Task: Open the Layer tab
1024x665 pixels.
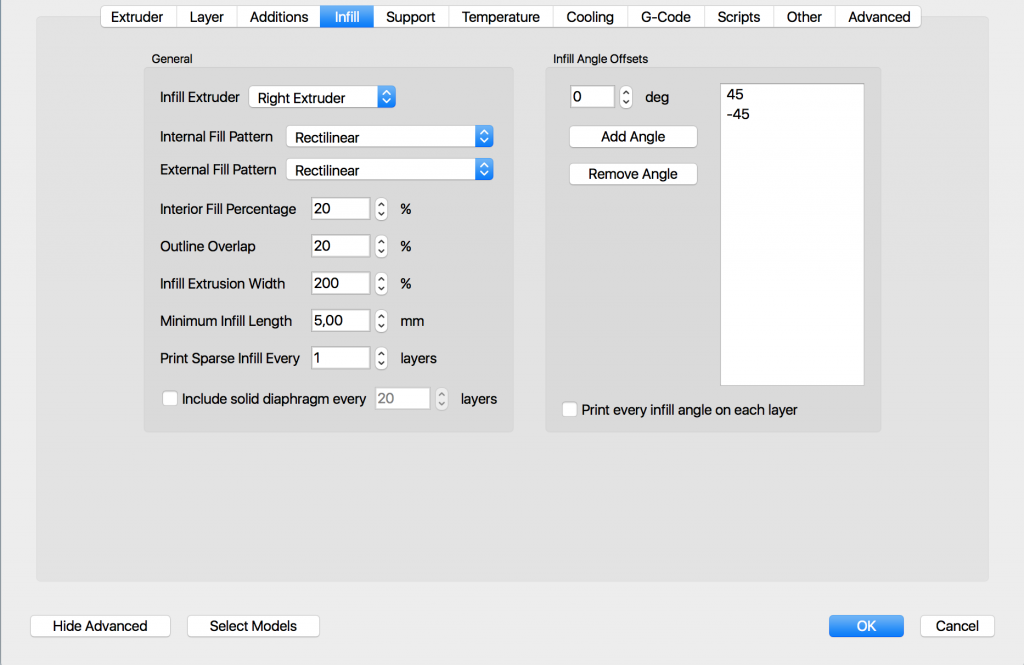Action: [x=206, y=17]
